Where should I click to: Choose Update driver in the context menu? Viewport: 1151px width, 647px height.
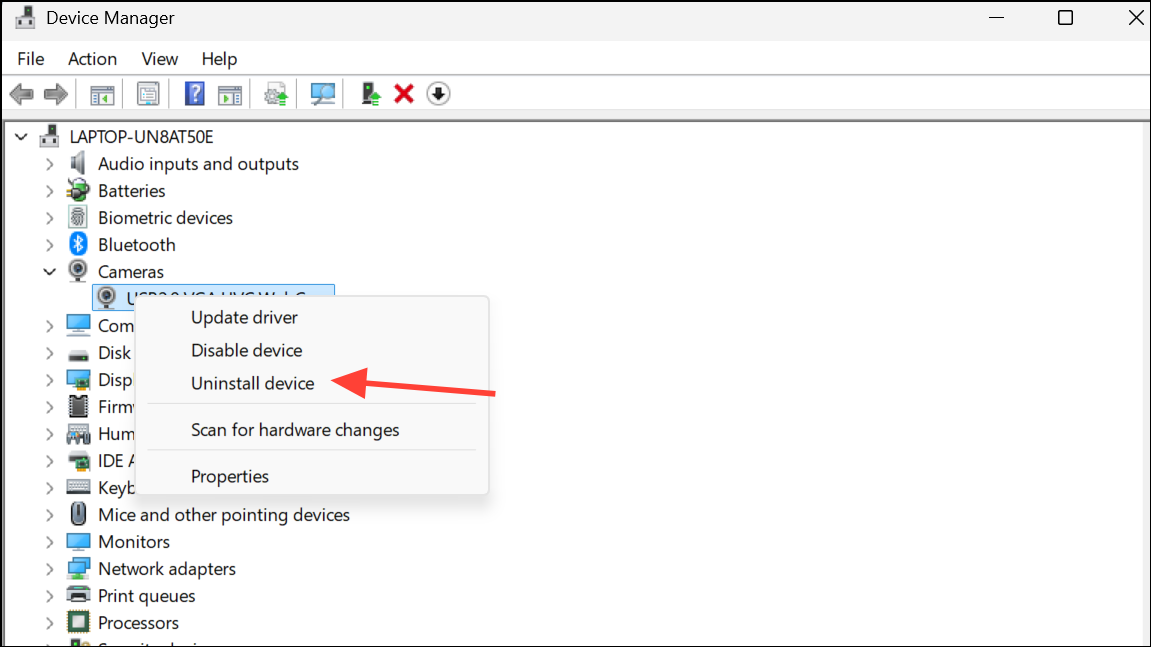coord(244,317)
